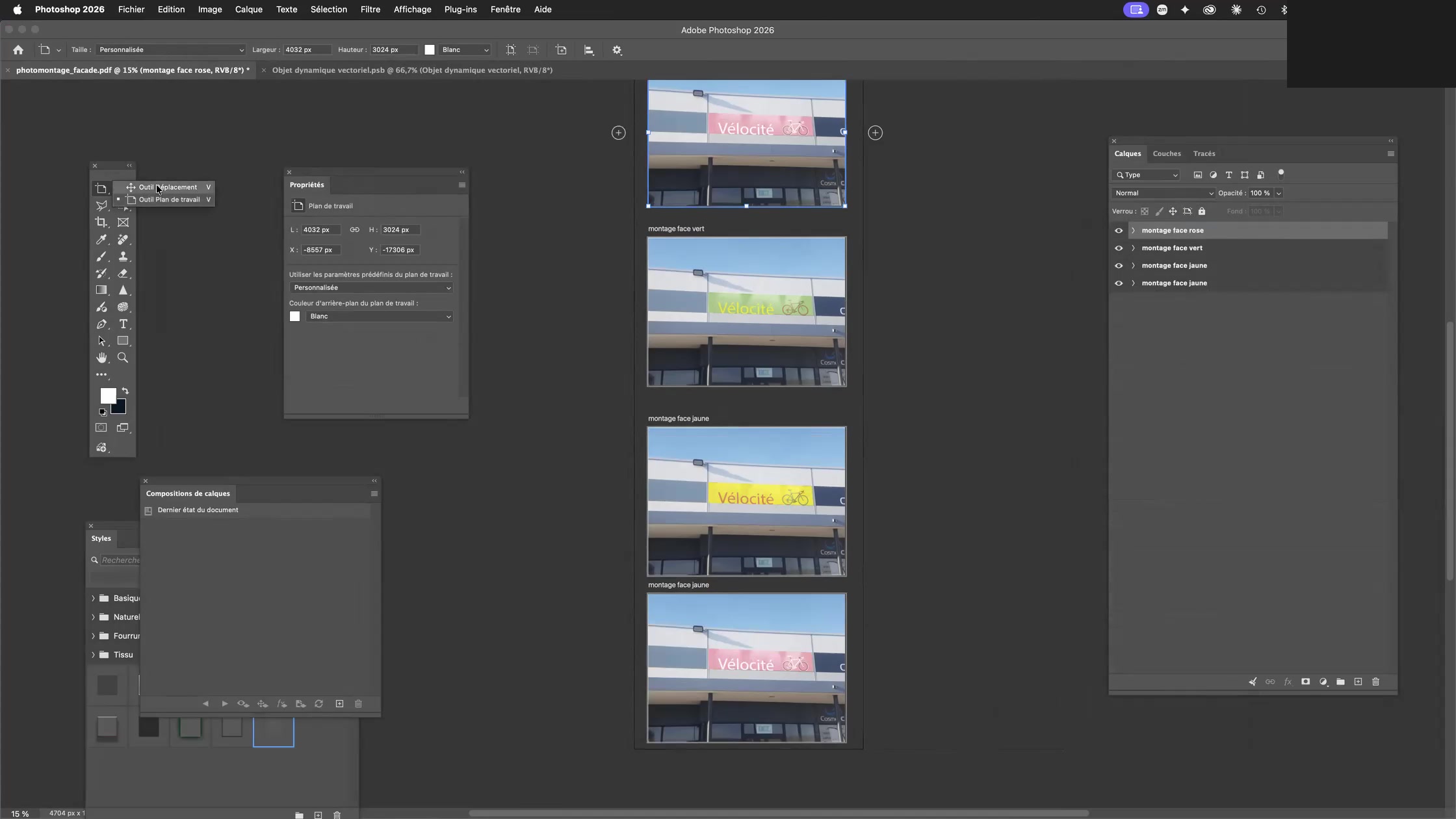
Task: Click the dark background color swatch
Action: click(120, 408)
